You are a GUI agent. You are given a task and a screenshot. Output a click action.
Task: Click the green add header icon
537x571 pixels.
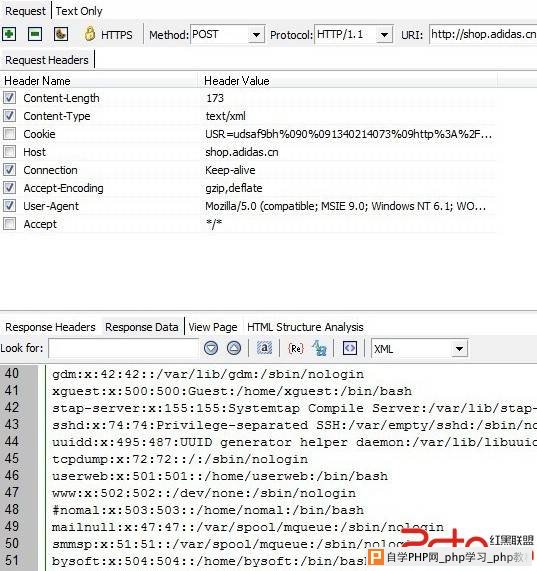9,35
